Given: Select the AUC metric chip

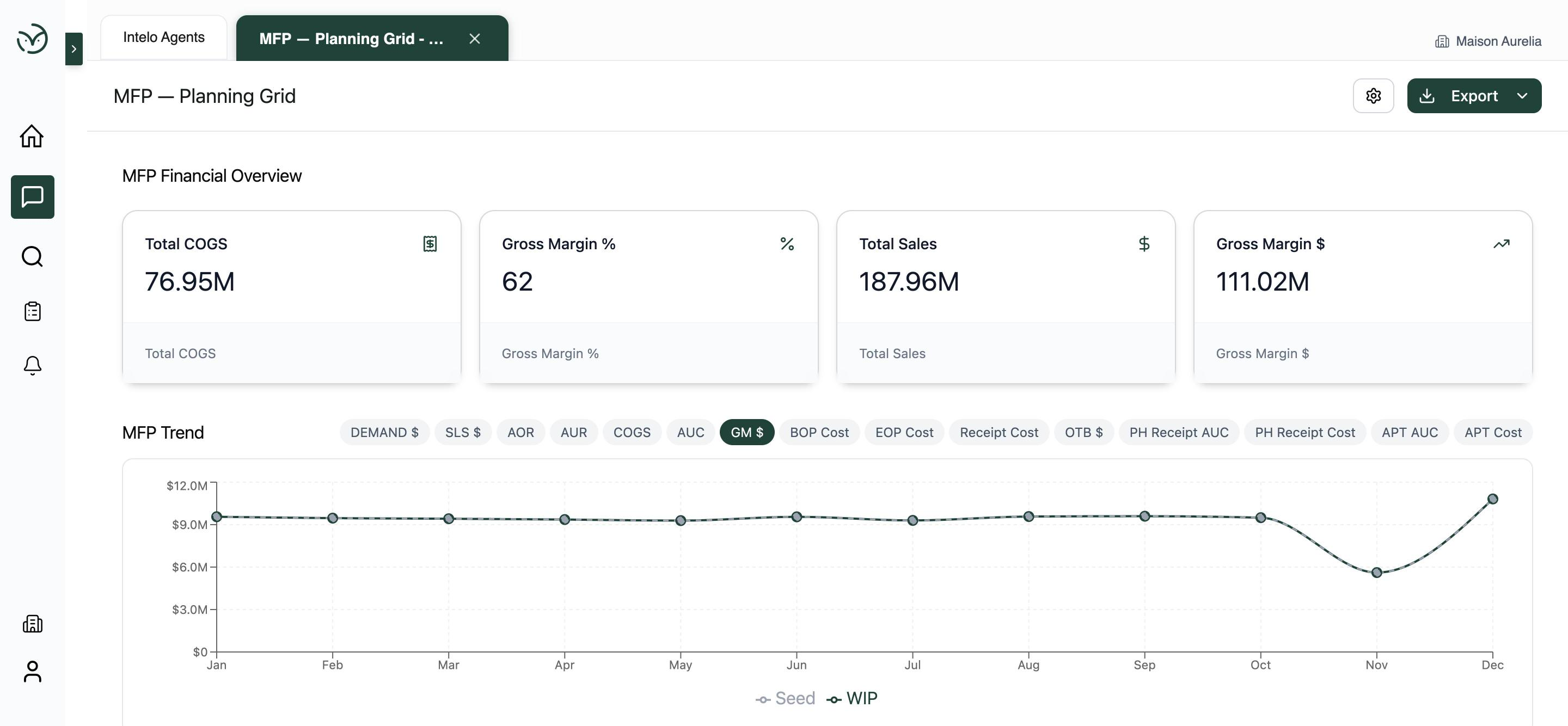Looking at the screenshot, I should [691, 432].
